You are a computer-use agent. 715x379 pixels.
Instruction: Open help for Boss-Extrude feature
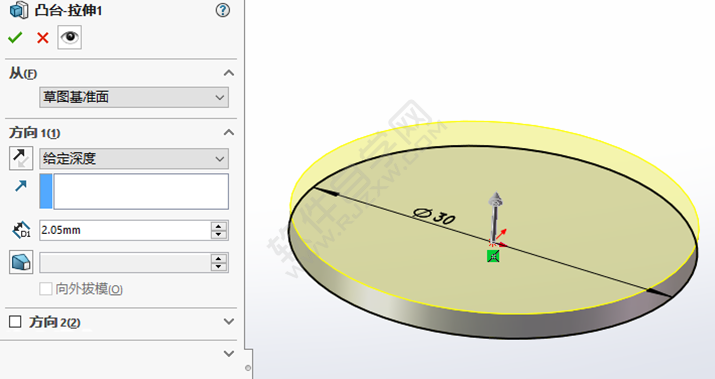(223, 10)
